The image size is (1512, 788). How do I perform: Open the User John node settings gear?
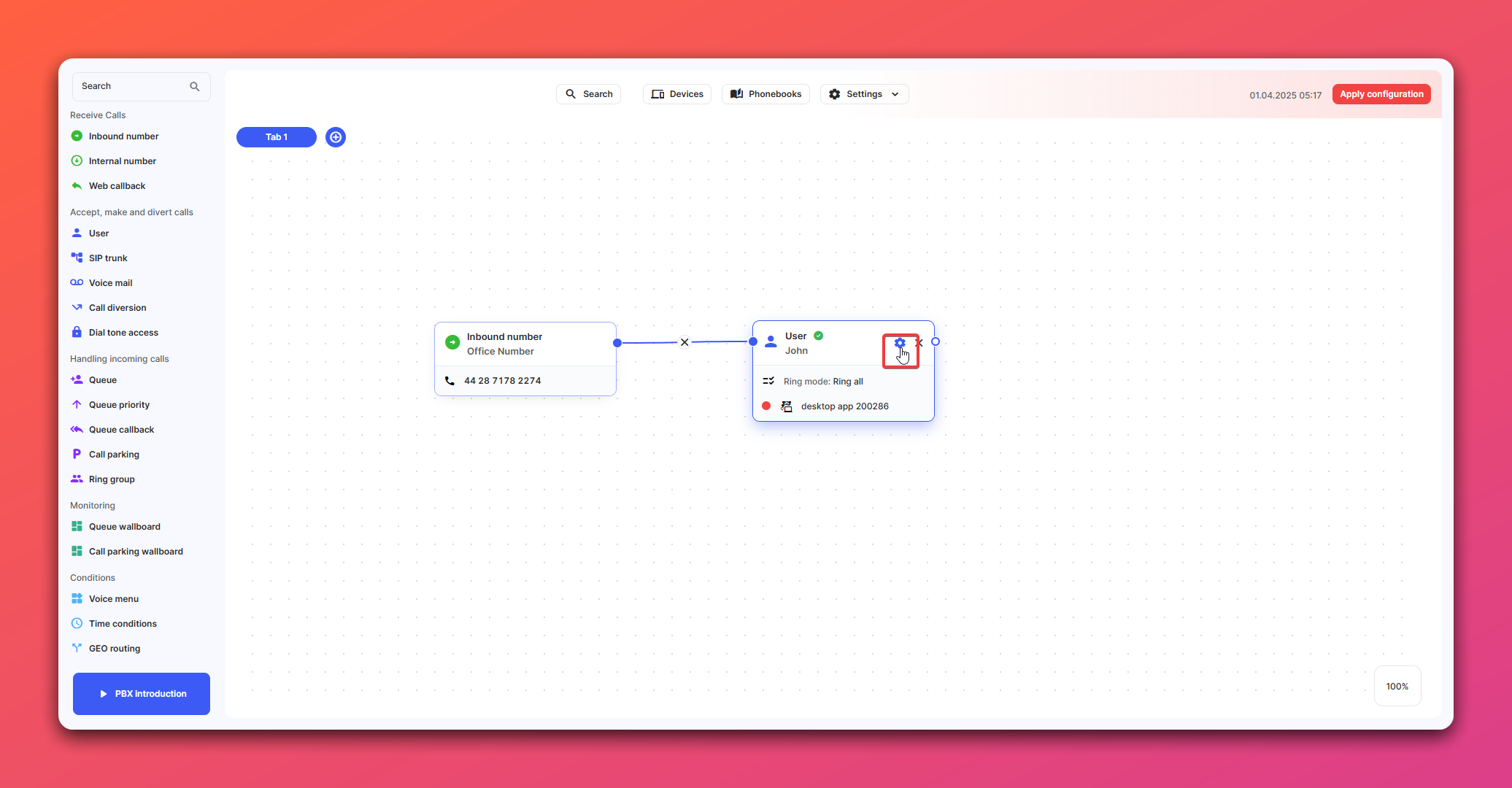(900, 343)
